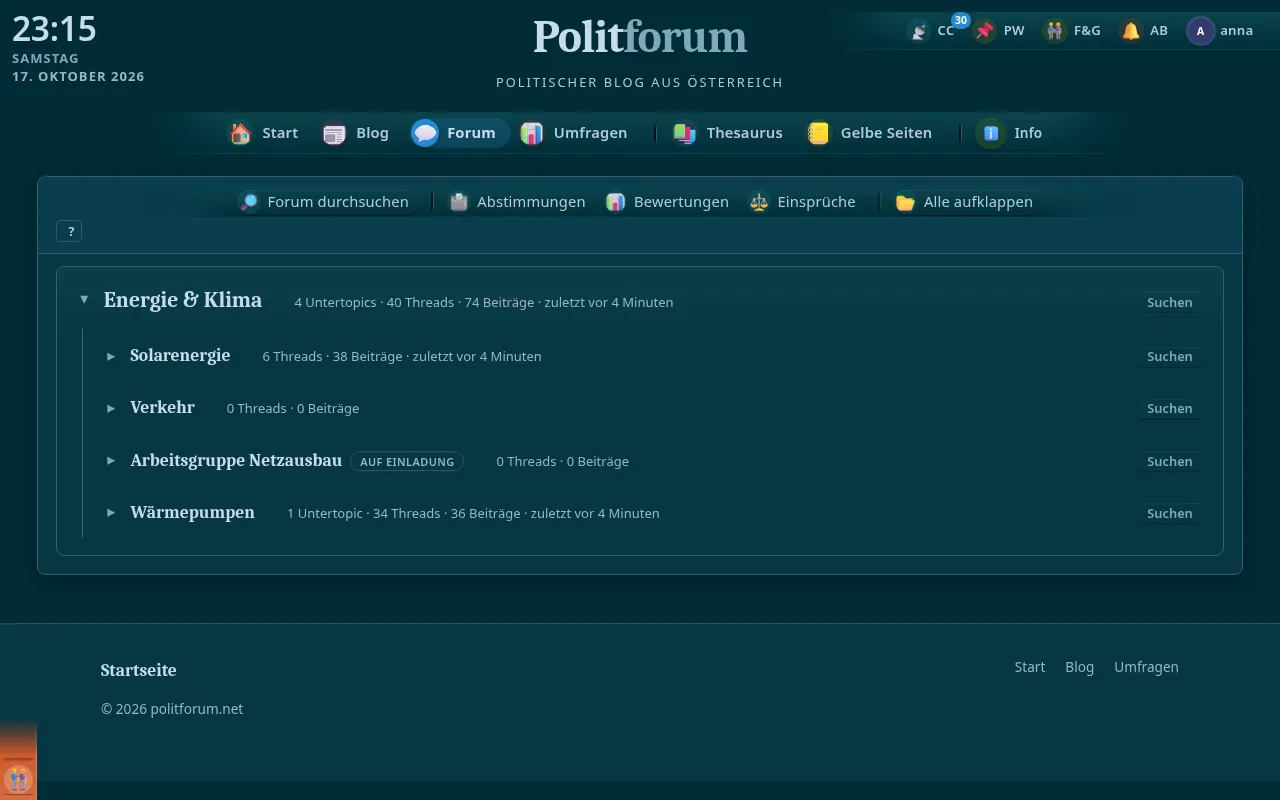Click the question mark help button
1280x800 pixels.
(69, 231)
